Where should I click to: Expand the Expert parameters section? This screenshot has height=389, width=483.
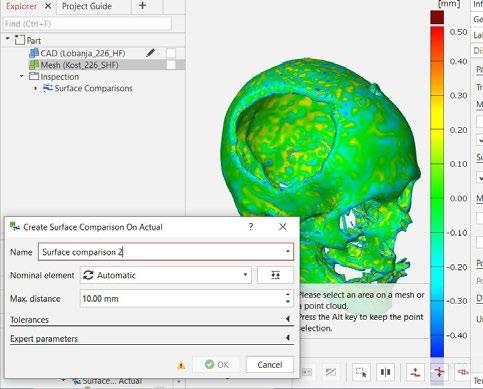[152, 338]
